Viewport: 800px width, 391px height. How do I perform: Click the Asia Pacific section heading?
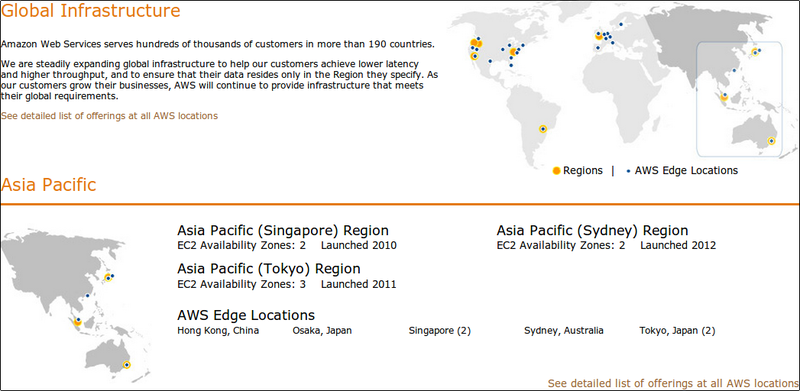click(48, 185)
